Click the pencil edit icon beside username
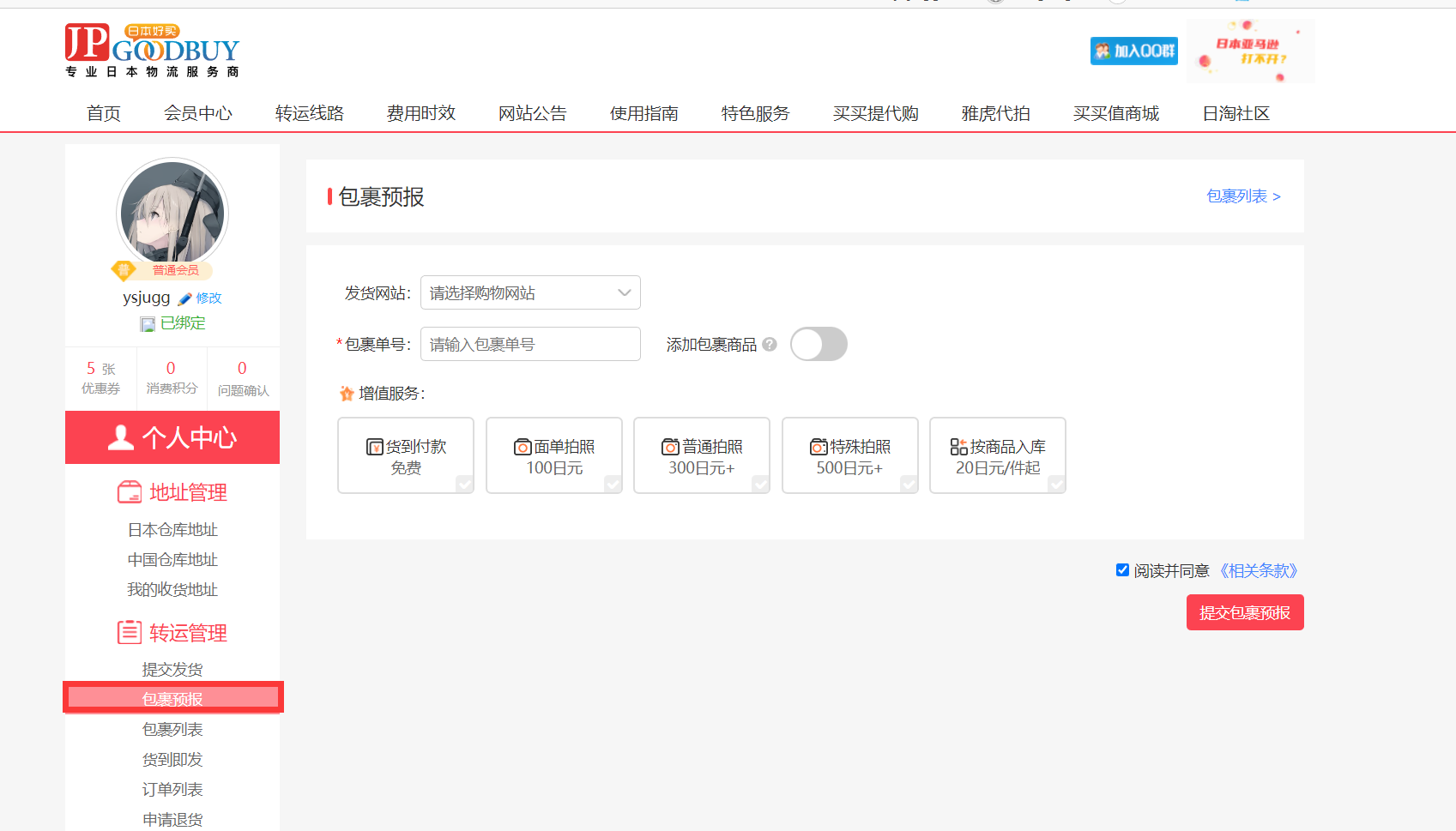Viewport: 1456px width, 831px height. pyautogui.click(x=184, y=298)
